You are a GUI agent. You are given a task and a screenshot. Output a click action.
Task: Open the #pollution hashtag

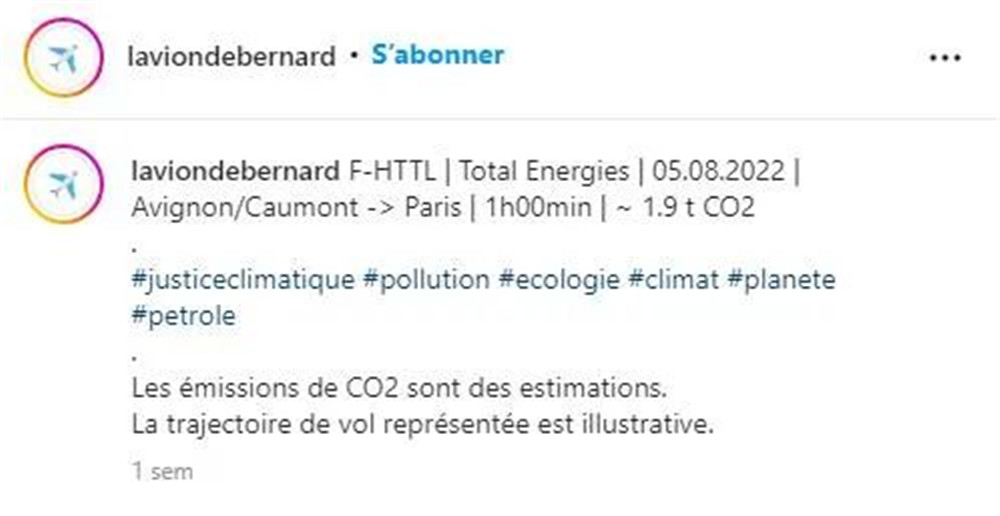tap(426, 279)
